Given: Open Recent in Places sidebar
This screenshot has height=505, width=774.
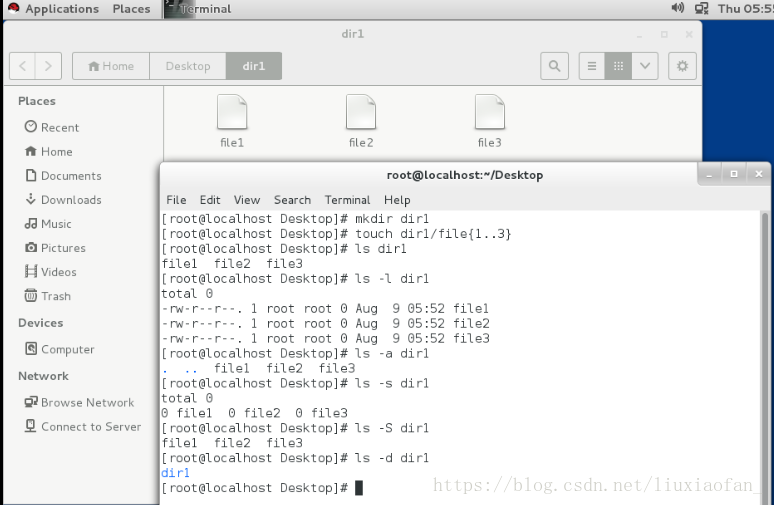Looking at the screenshot, I should tap(52, 127).
